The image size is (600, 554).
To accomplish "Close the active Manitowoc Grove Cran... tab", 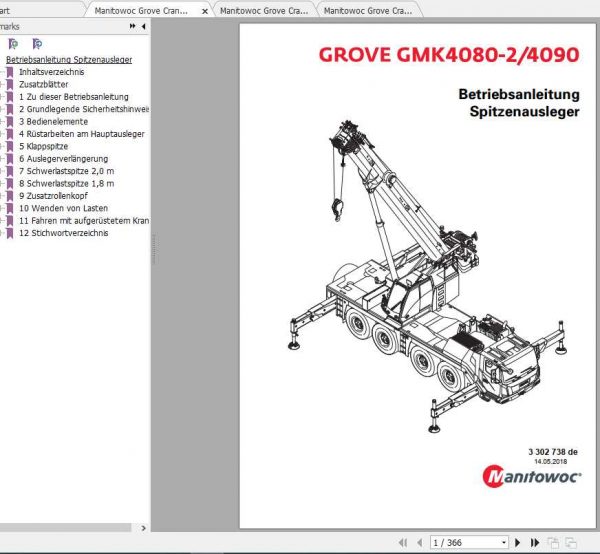I will [x=205, y=11].
